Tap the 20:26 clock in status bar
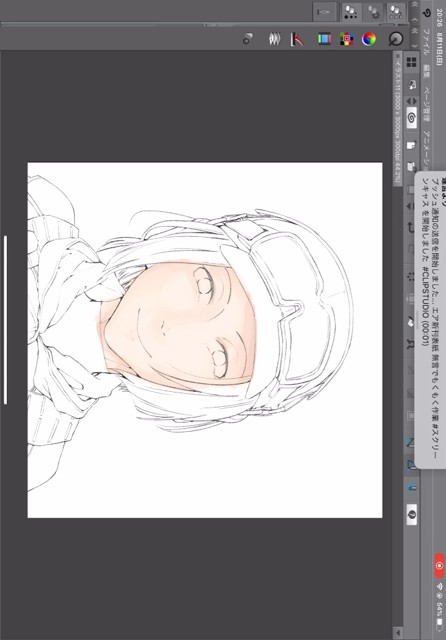Viewport: 446px width, 640px height. point(439,16)
